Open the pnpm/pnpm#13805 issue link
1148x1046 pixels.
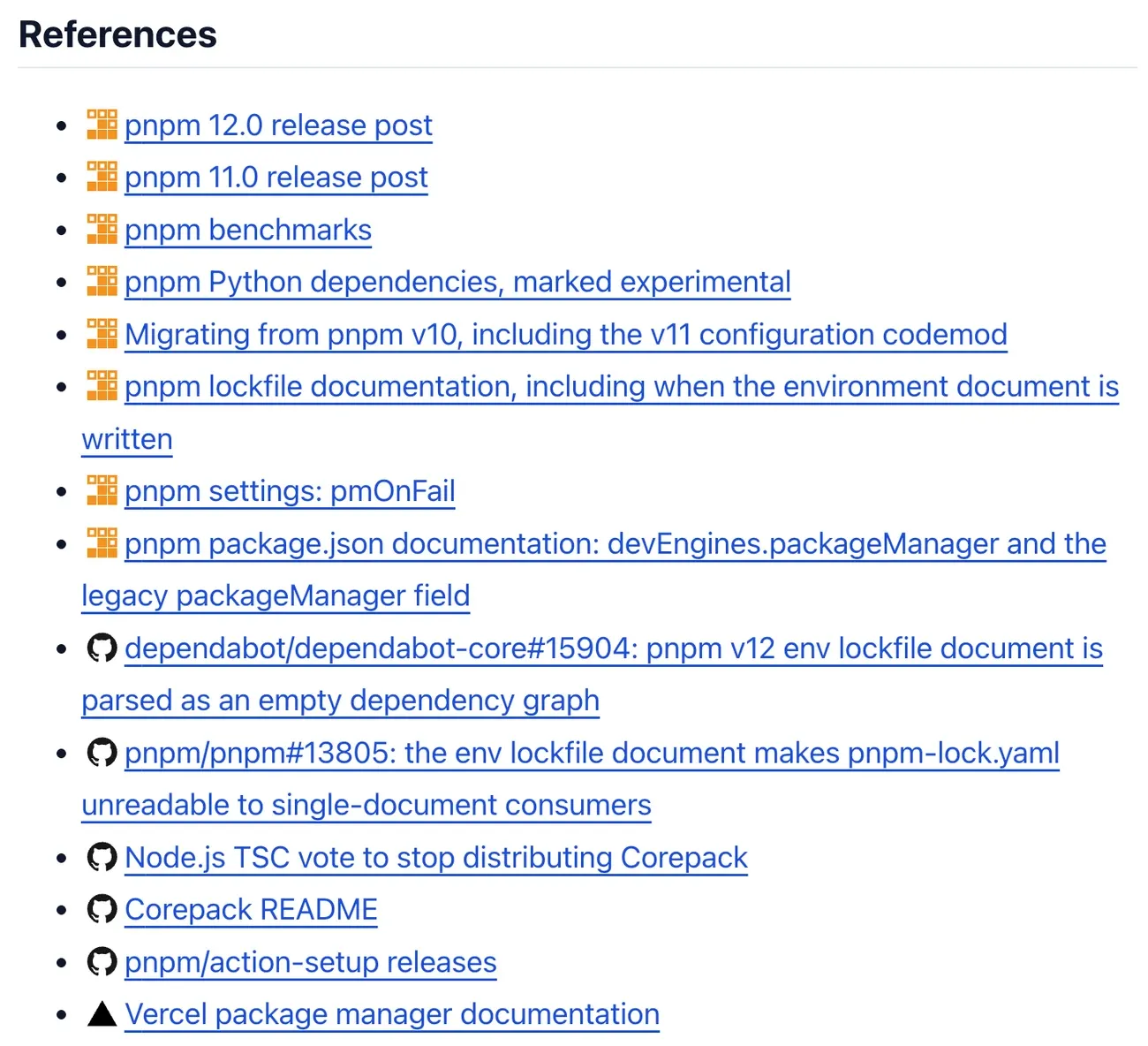pyautogui.click(x=592, y=754)
